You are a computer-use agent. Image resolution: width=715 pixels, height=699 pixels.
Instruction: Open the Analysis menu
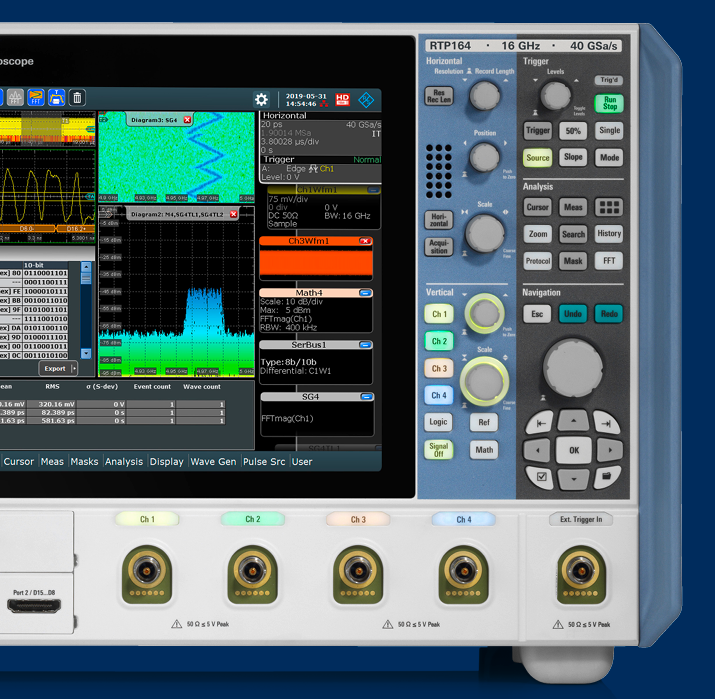124,461
